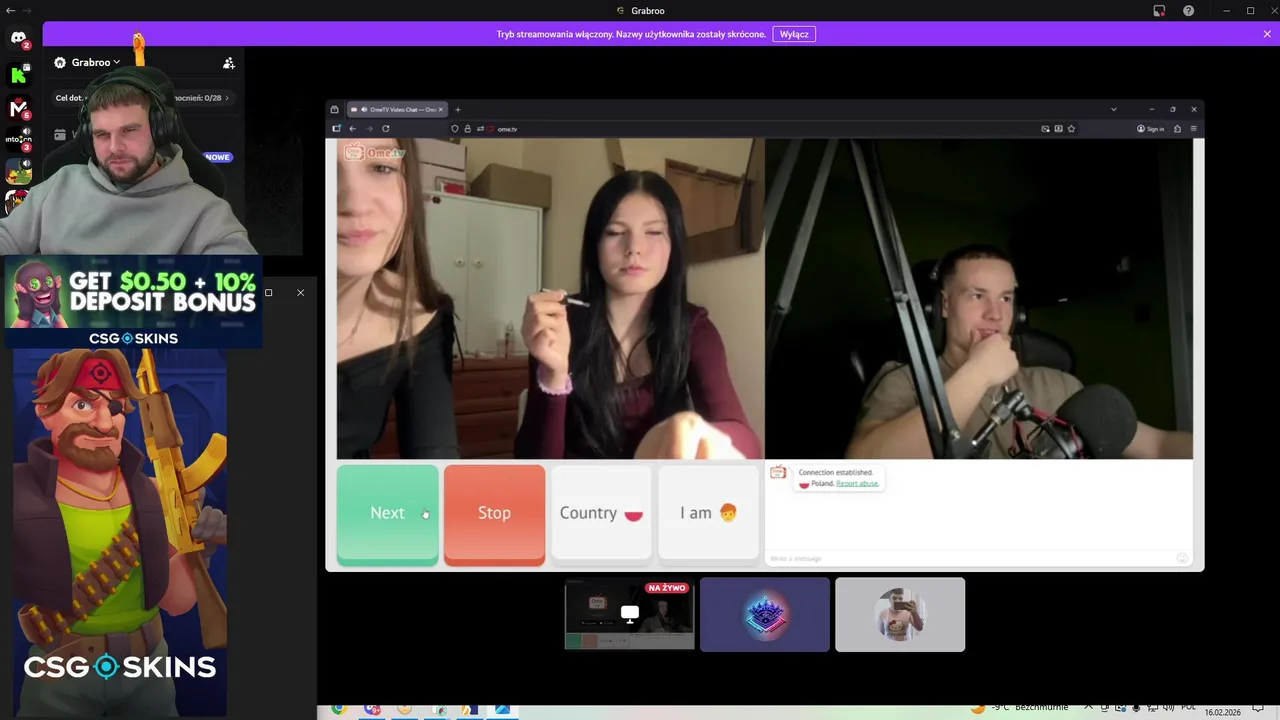Click the shield tracking protection icon
1280x720 pixels.
click(455, 129)
